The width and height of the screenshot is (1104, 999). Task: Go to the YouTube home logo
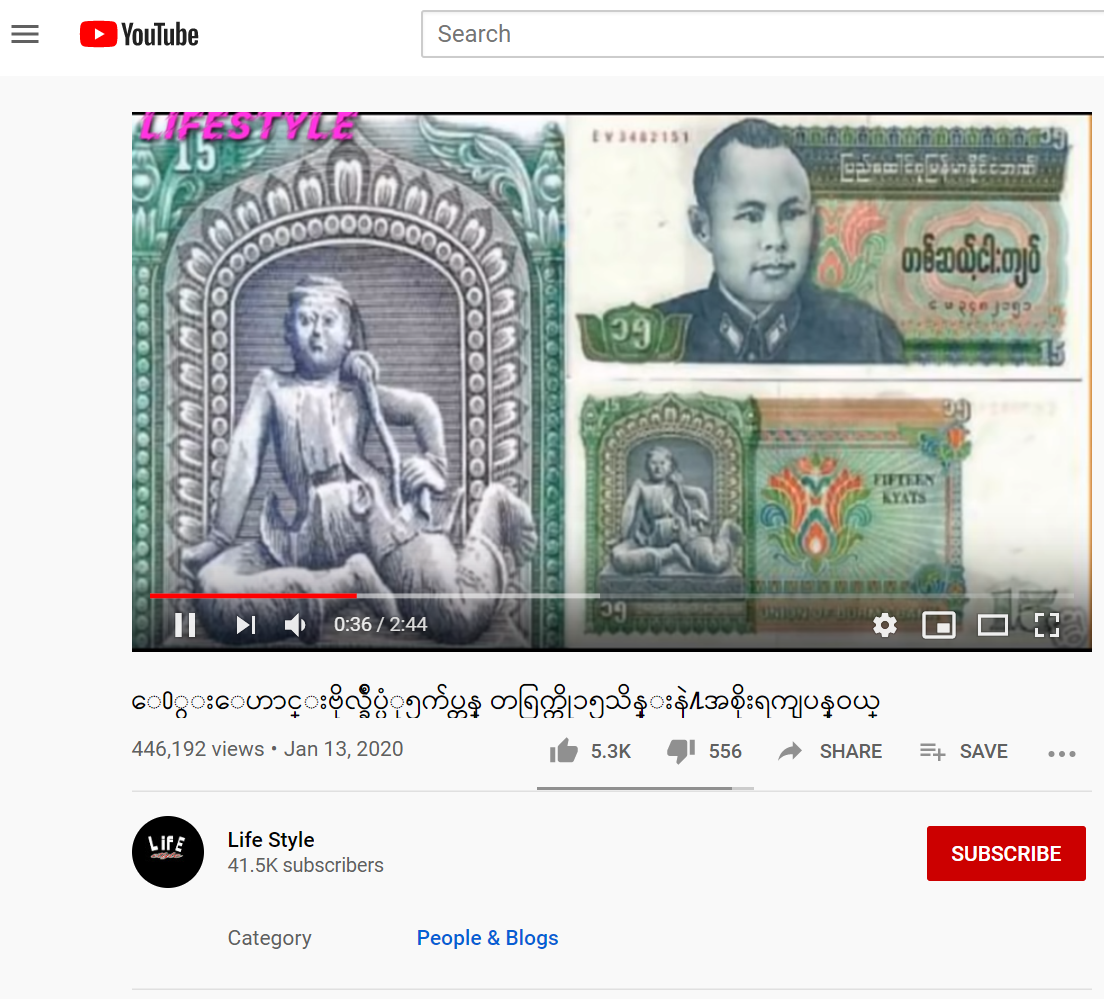[x=139, y=34]
